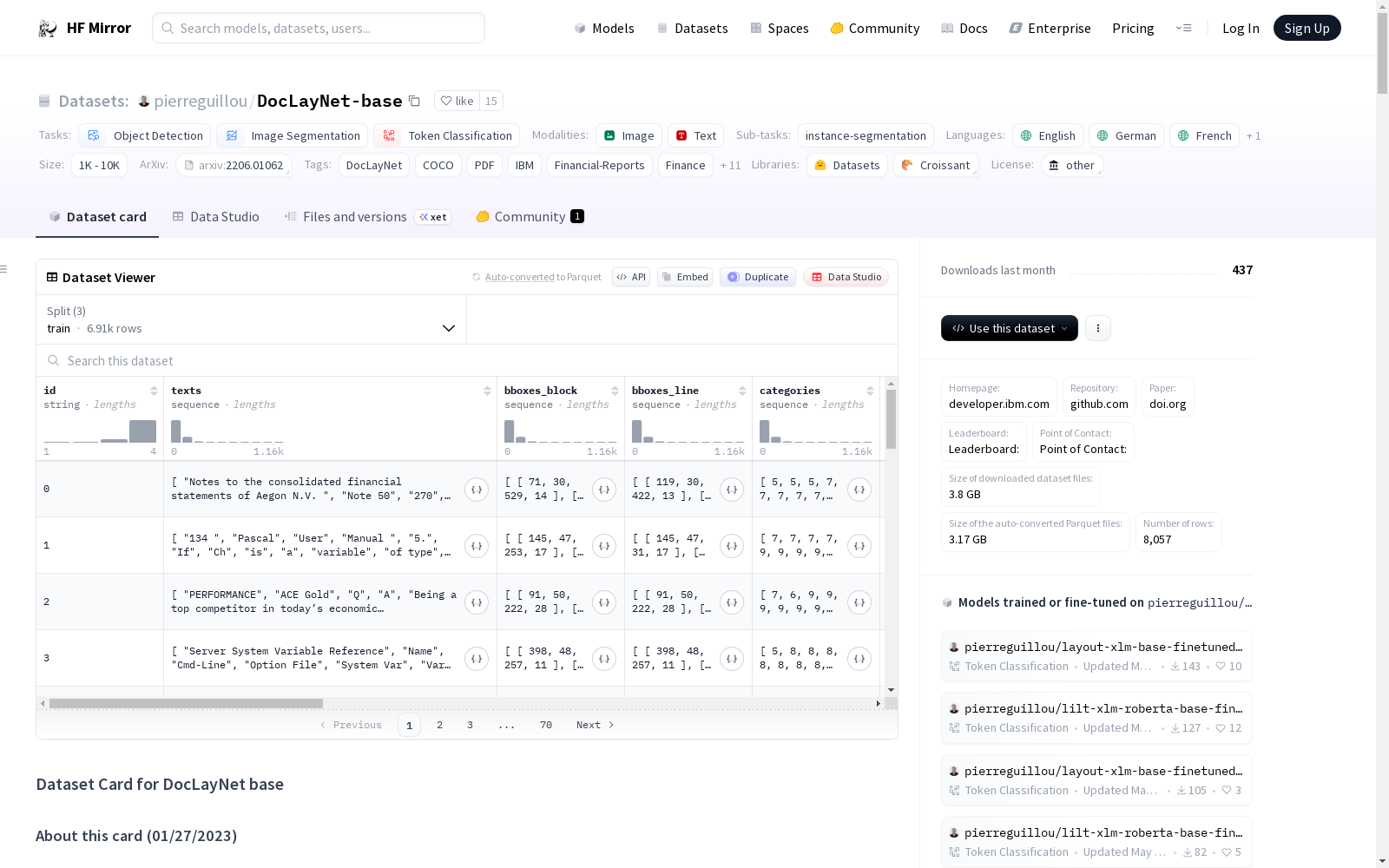Focus the Search this dataset field
Screen dimensions: 1389x868
[467, 360]
